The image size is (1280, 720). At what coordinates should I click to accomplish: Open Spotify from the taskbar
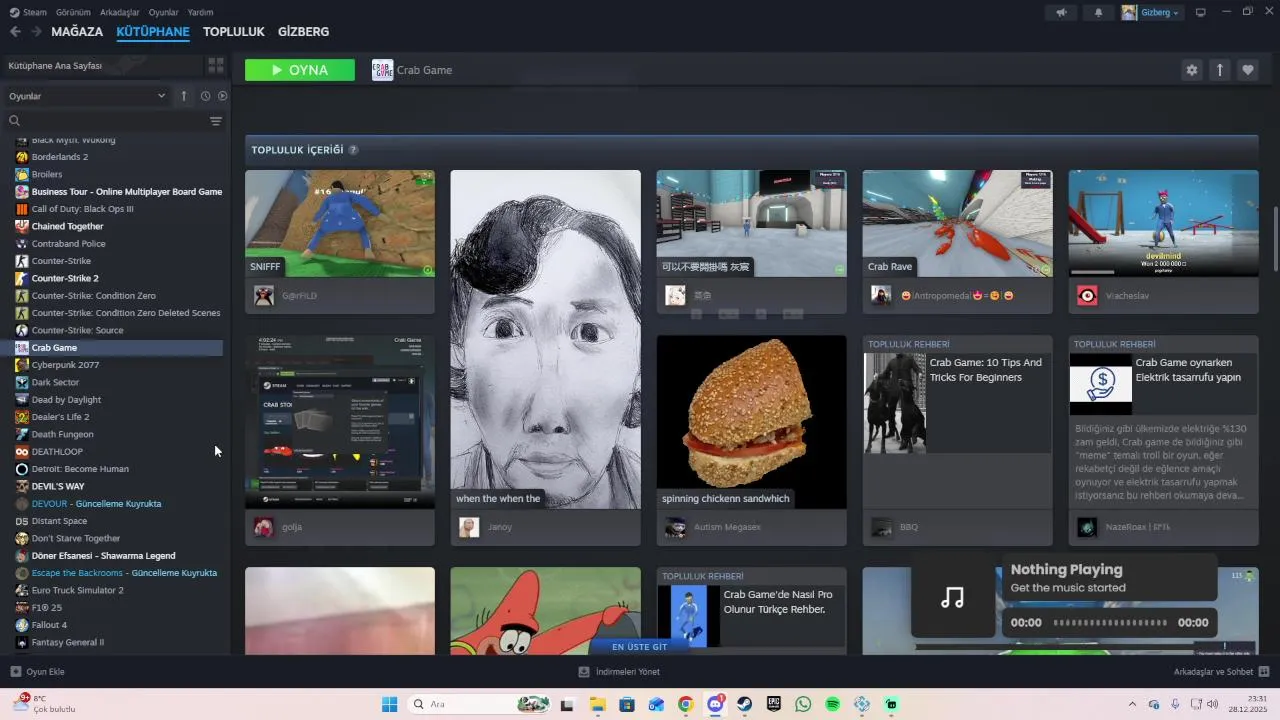click(833, 704)
